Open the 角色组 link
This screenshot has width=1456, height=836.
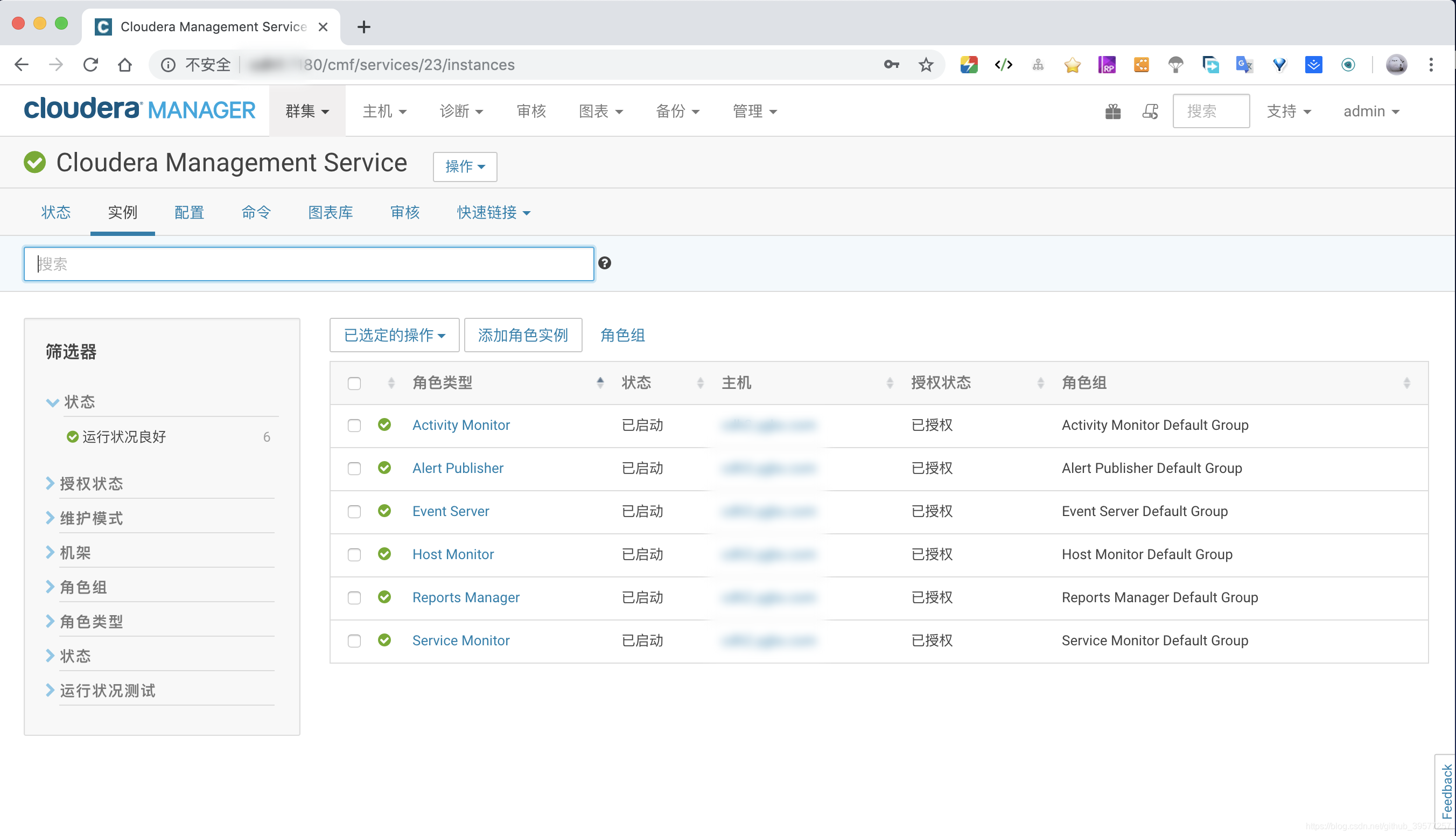(x=622, y=335)
